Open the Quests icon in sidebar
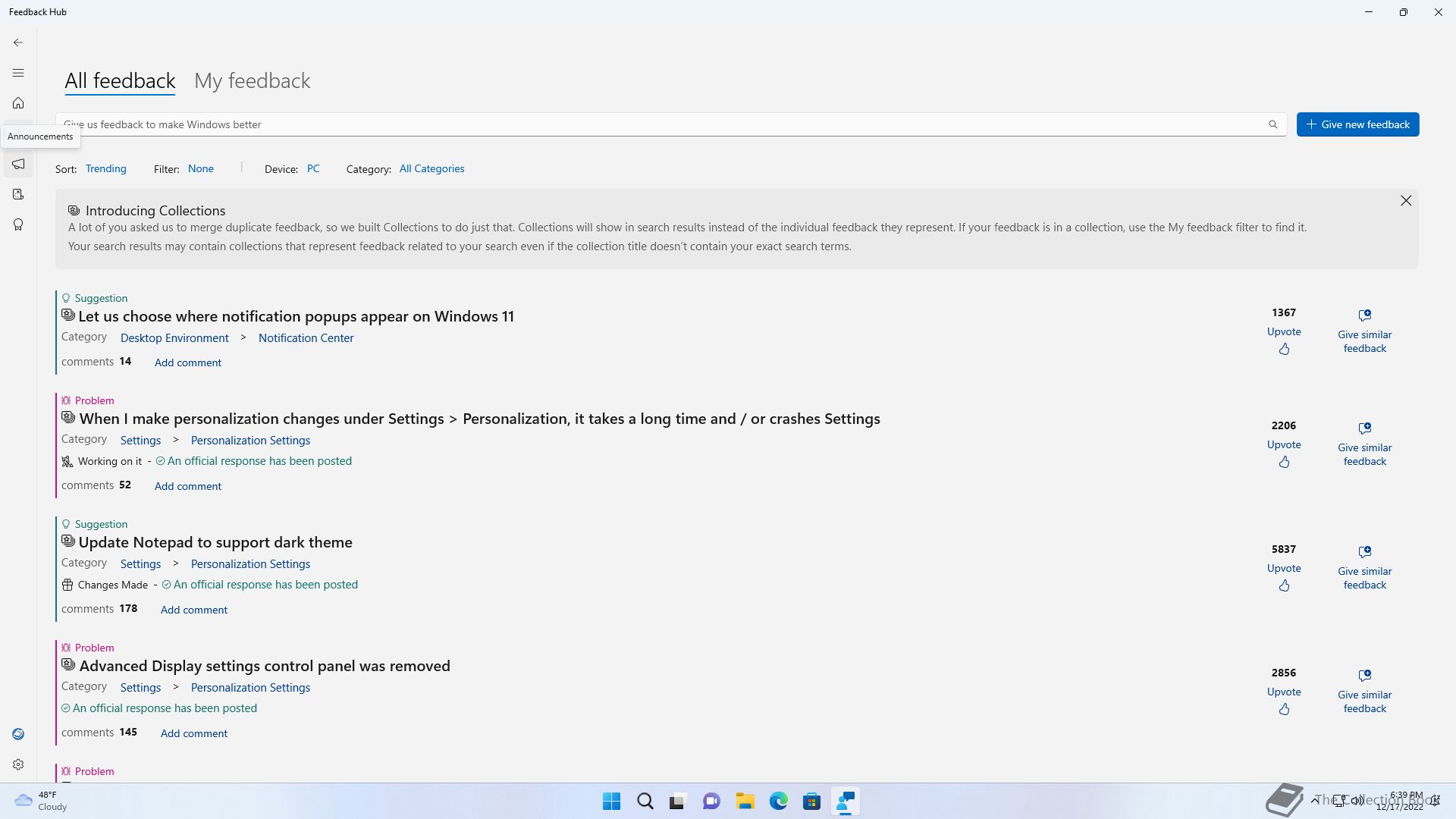Screen dimensions: 1456x819 [18, 194]
